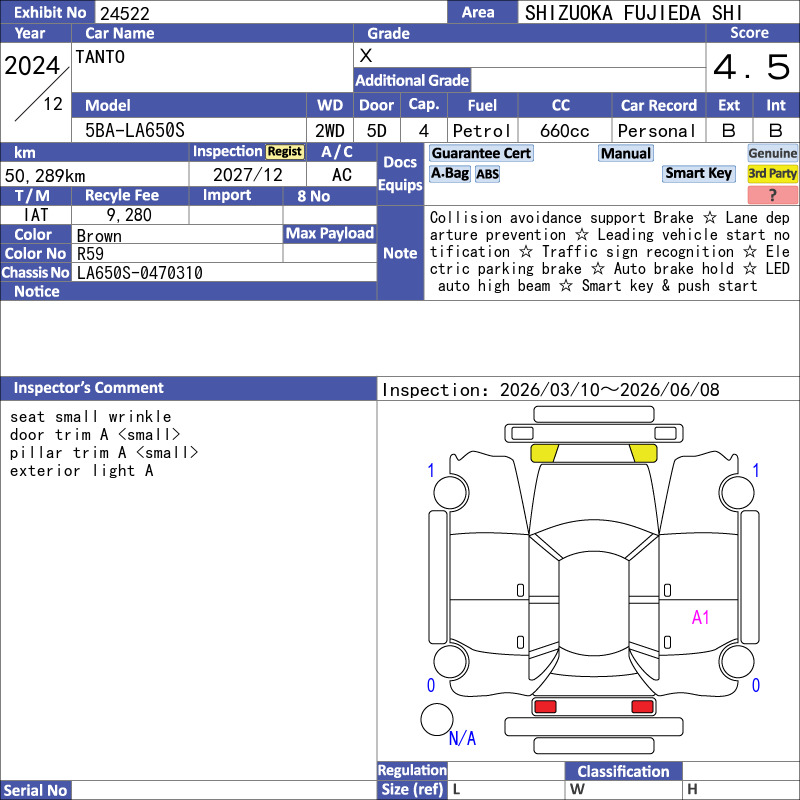Click the magenta A1 damage marker
The height and width of the screenshot is (800, 800).
701,617
